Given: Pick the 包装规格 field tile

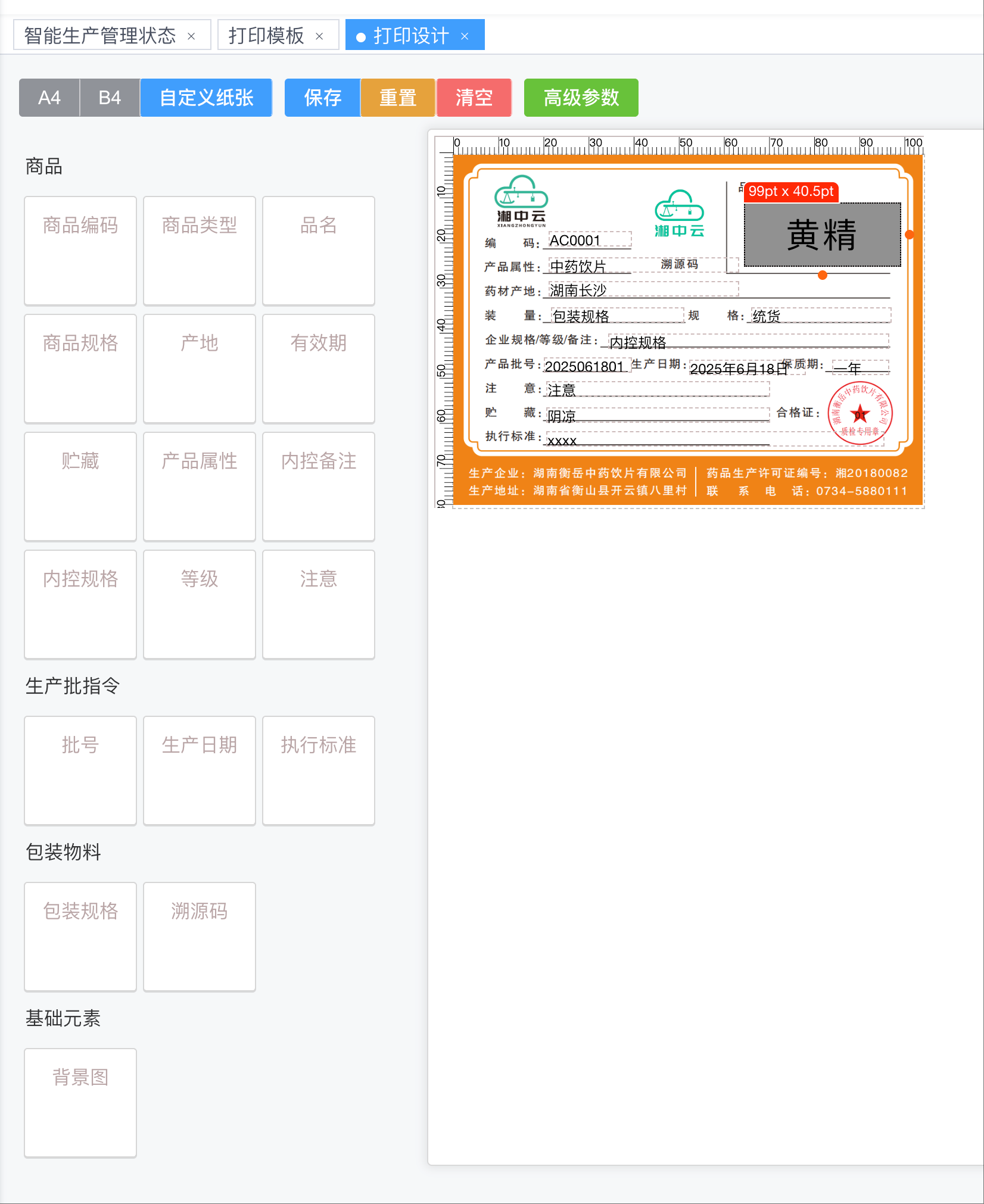Looking at the screenshot, I should (x=80, y=937).
